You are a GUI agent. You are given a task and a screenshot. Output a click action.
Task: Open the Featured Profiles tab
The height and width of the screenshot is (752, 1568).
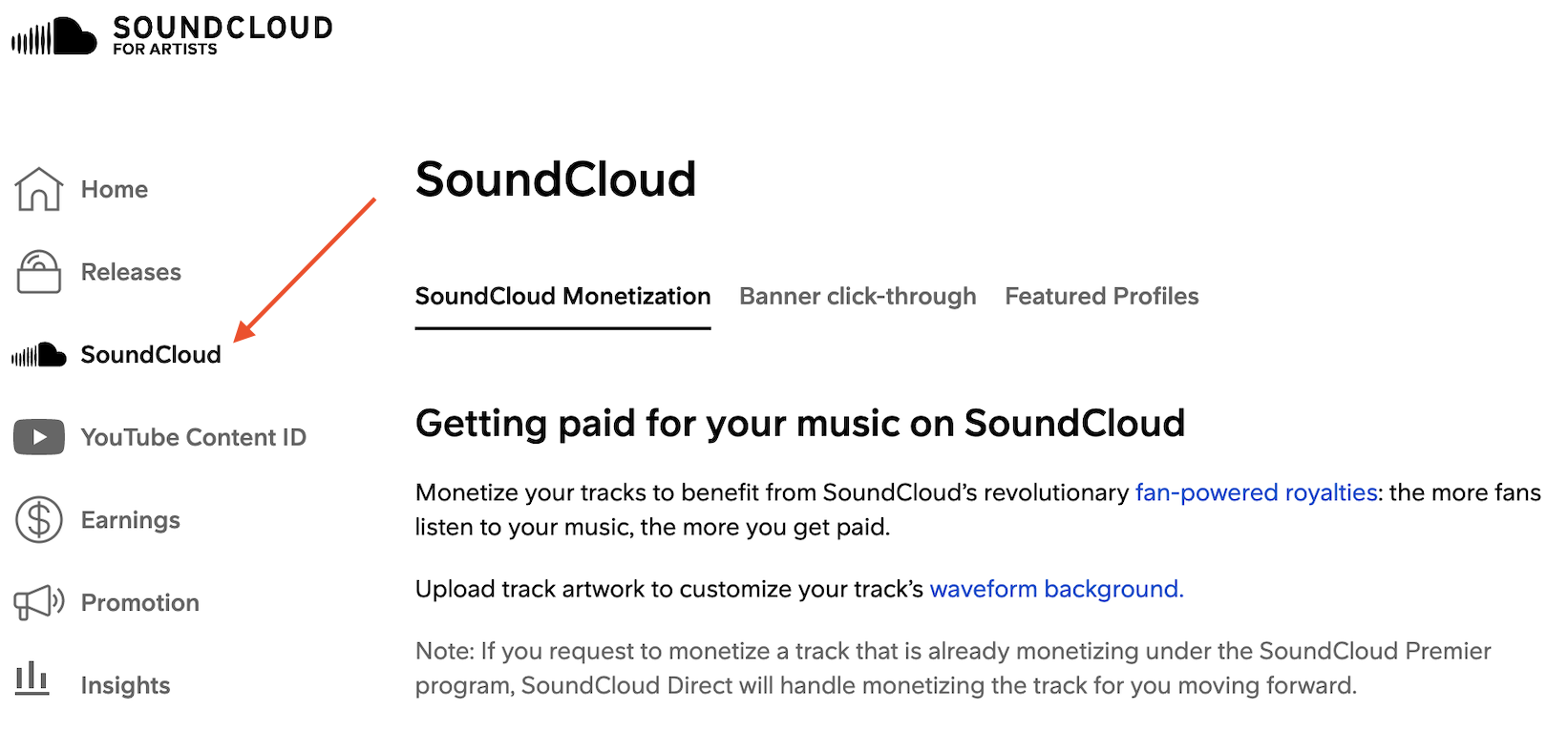1101,296
